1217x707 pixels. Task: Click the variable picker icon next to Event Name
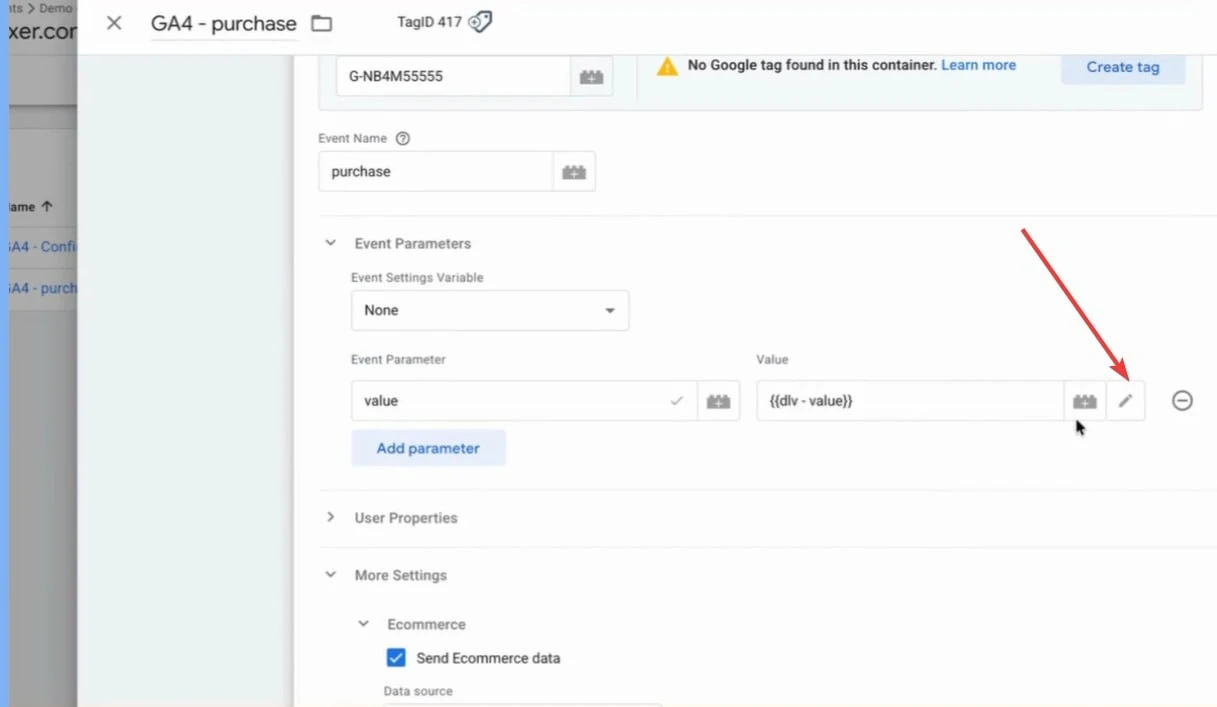(574, 172)
